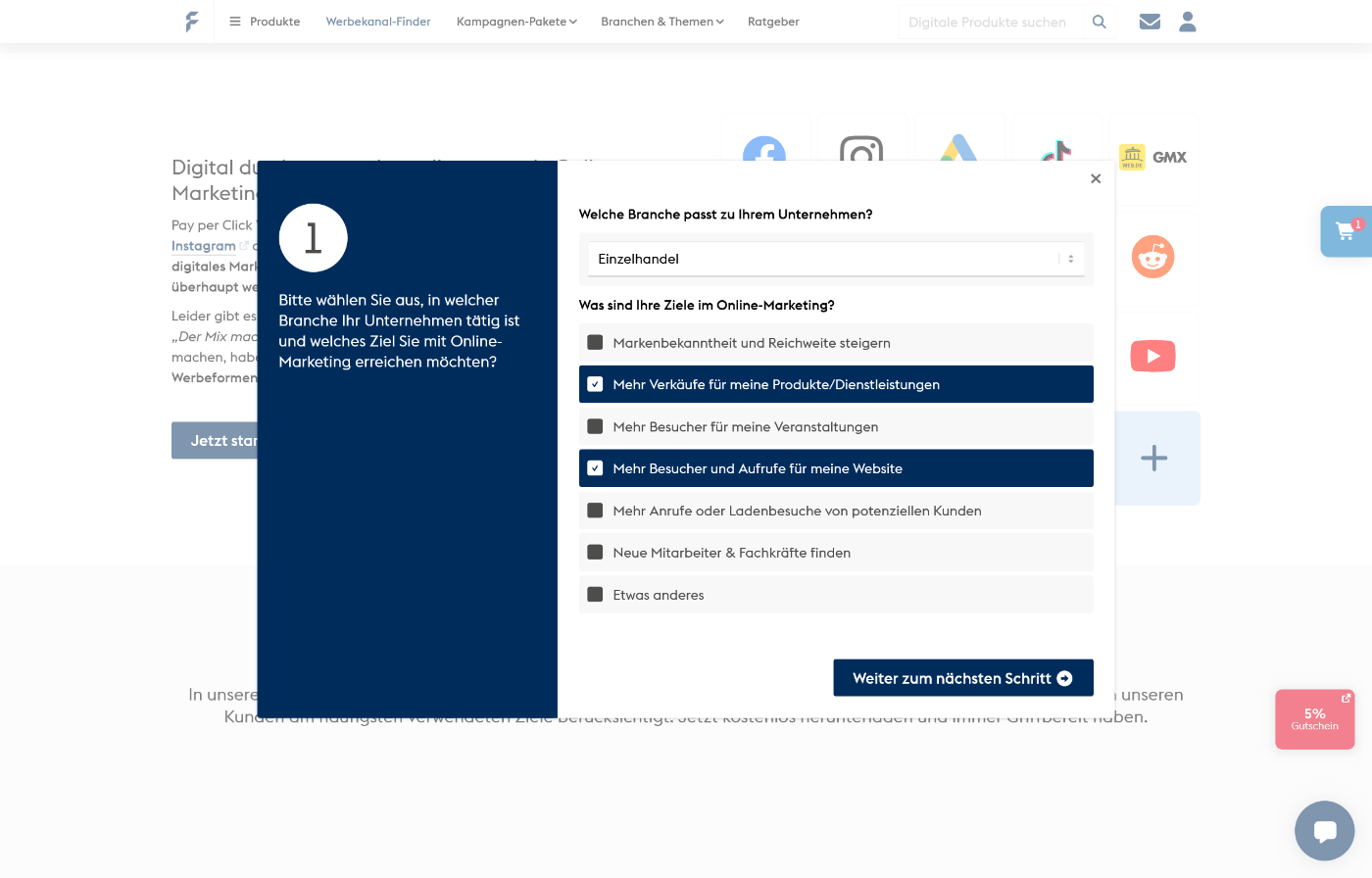Click Weiter zum nächsten Schritt
The height and width of the screenshot is (878, 1372).
(962, 678)
